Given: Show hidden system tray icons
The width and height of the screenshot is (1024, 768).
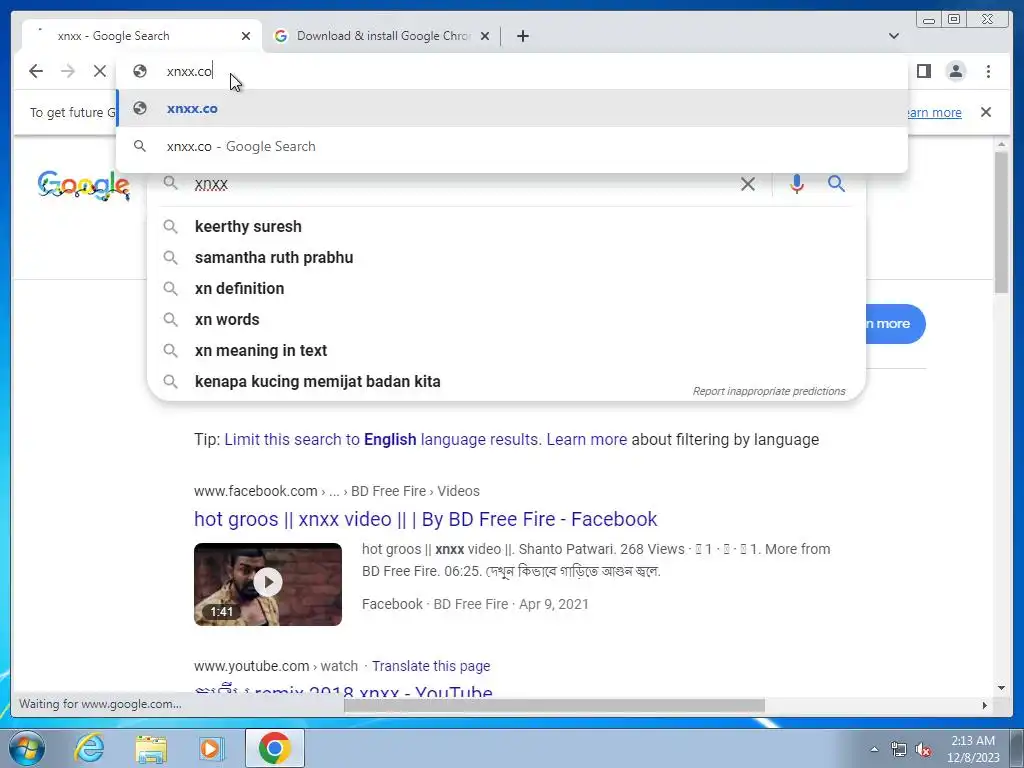Looking at the screenshot, I should point(874,749).
